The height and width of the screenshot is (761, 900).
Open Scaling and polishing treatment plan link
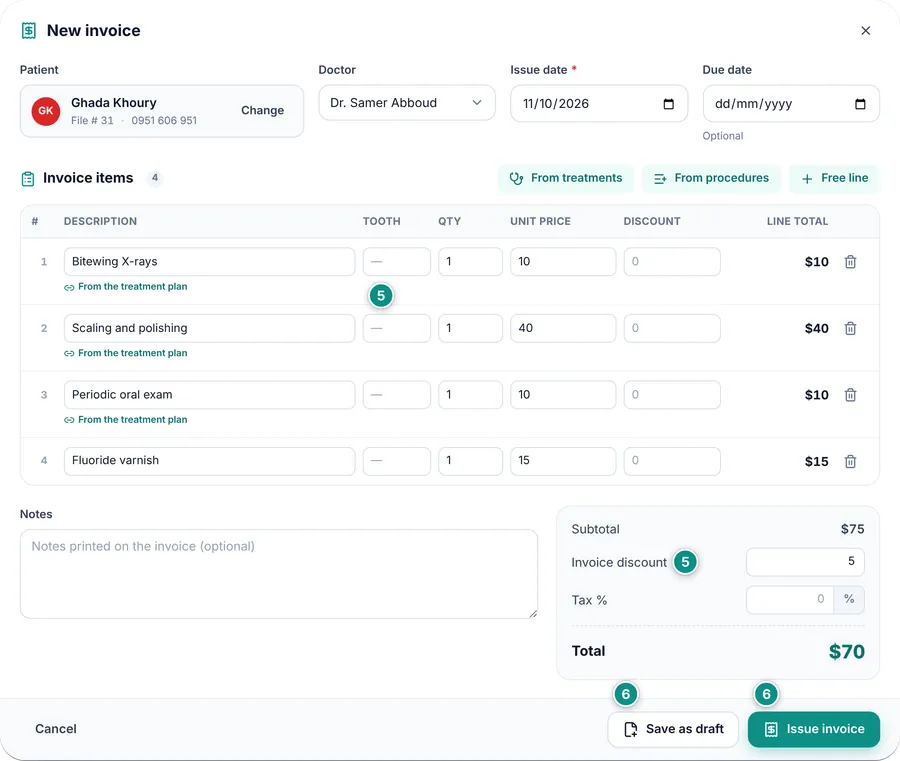(x=126, y=354)
